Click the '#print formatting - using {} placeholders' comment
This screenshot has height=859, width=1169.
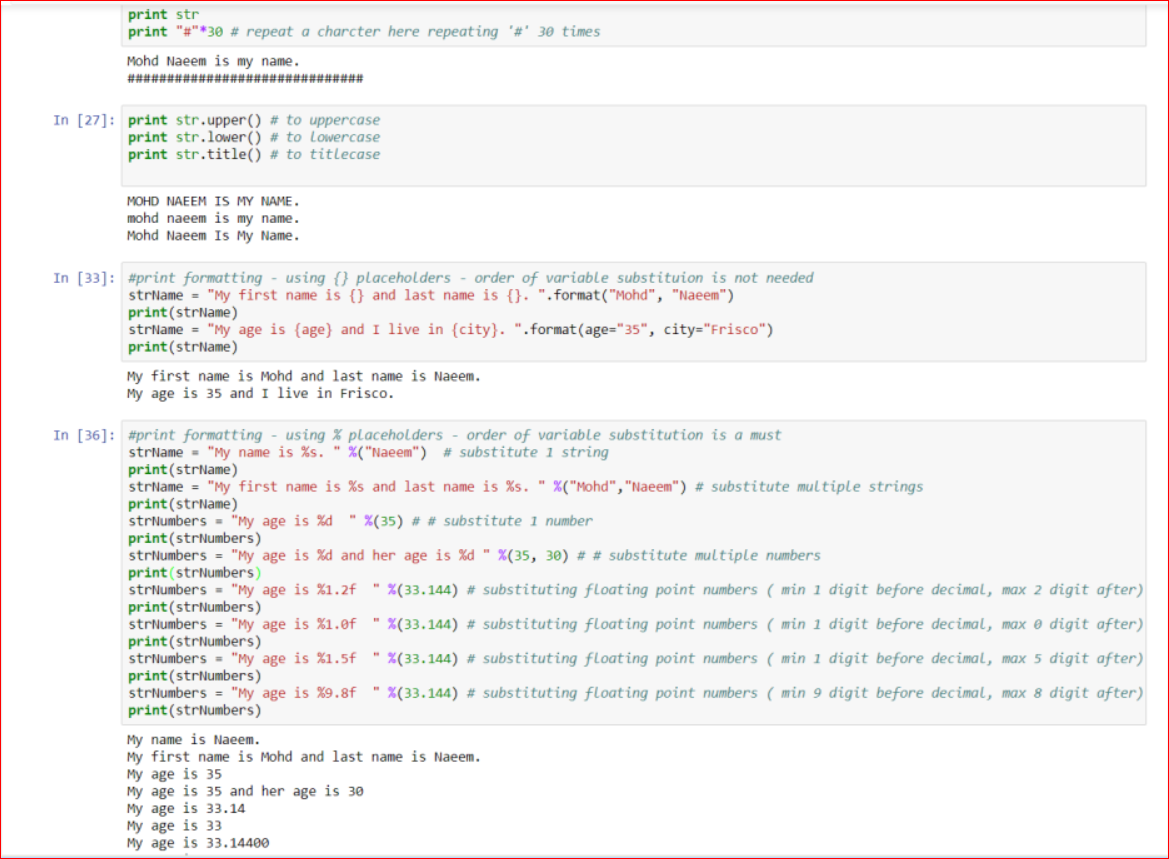coord(470,278)
